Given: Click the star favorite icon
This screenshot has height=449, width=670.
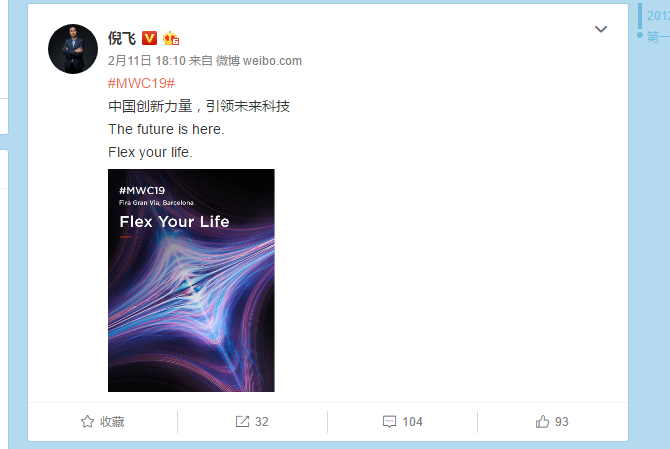Looking at the screenshot, I should pyautogui.click(x=87, y=422).
